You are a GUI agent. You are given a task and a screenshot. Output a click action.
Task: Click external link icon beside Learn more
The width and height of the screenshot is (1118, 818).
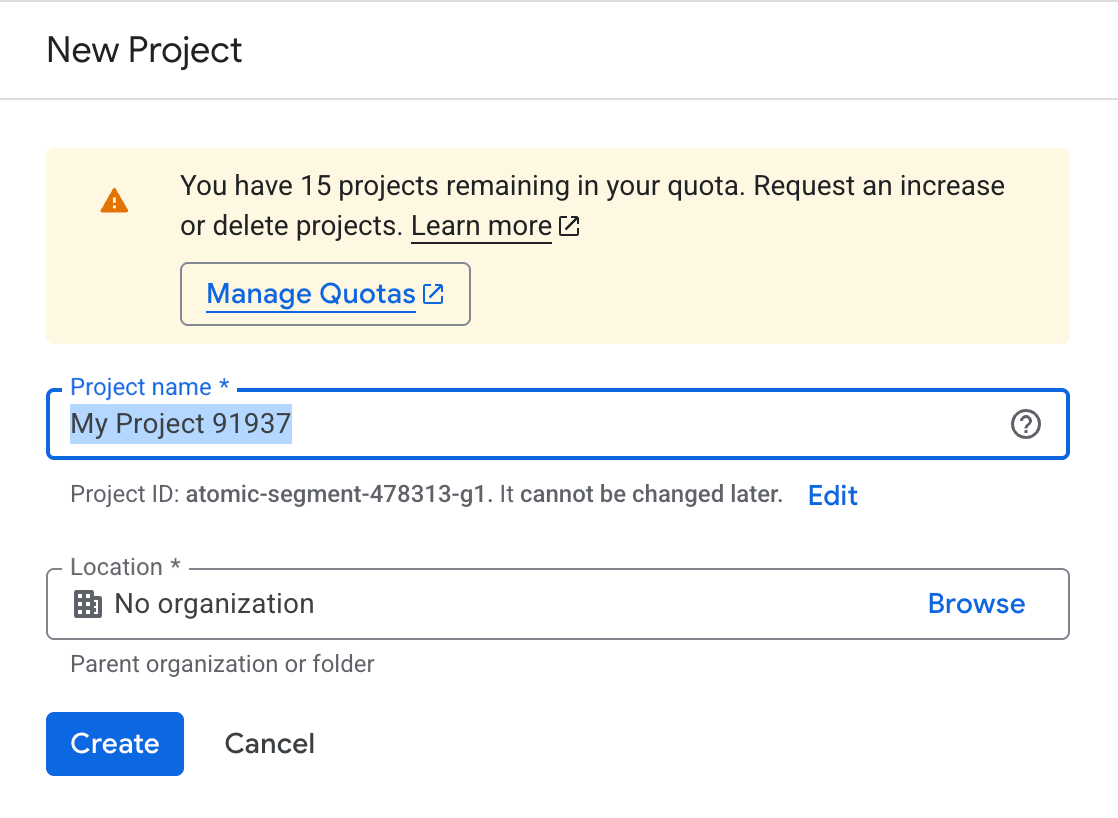click(569, 226)
